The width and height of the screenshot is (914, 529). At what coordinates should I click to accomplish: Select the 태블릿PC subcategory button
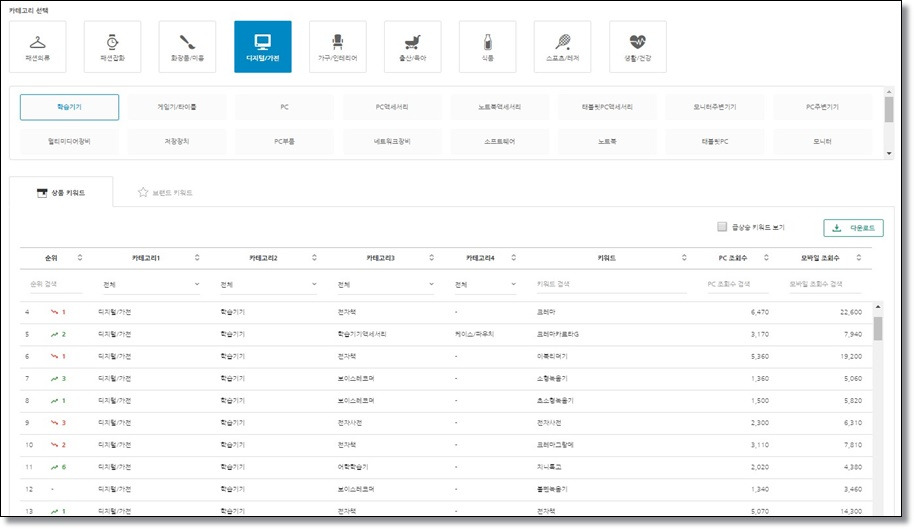click(715, 142)
